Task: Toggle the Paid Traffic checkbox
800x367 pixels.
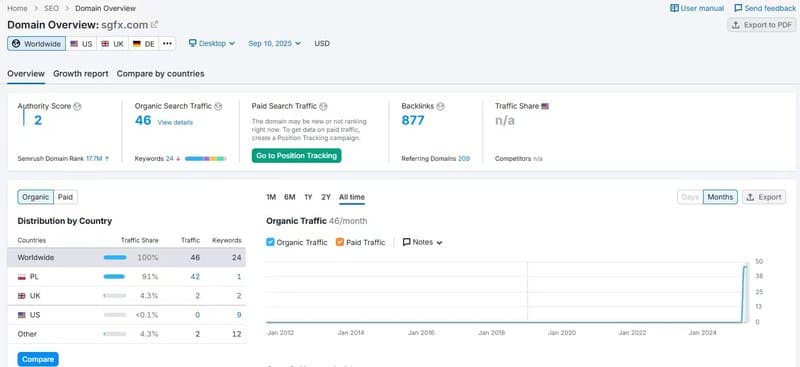Action: point(340,242)
